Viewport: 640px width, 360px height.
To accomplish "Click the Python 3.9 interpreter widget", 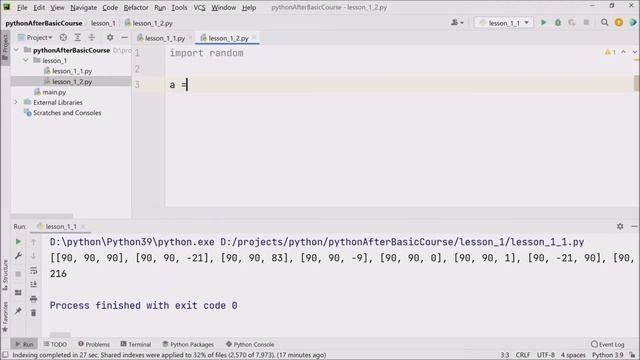I will pos(608,355).
